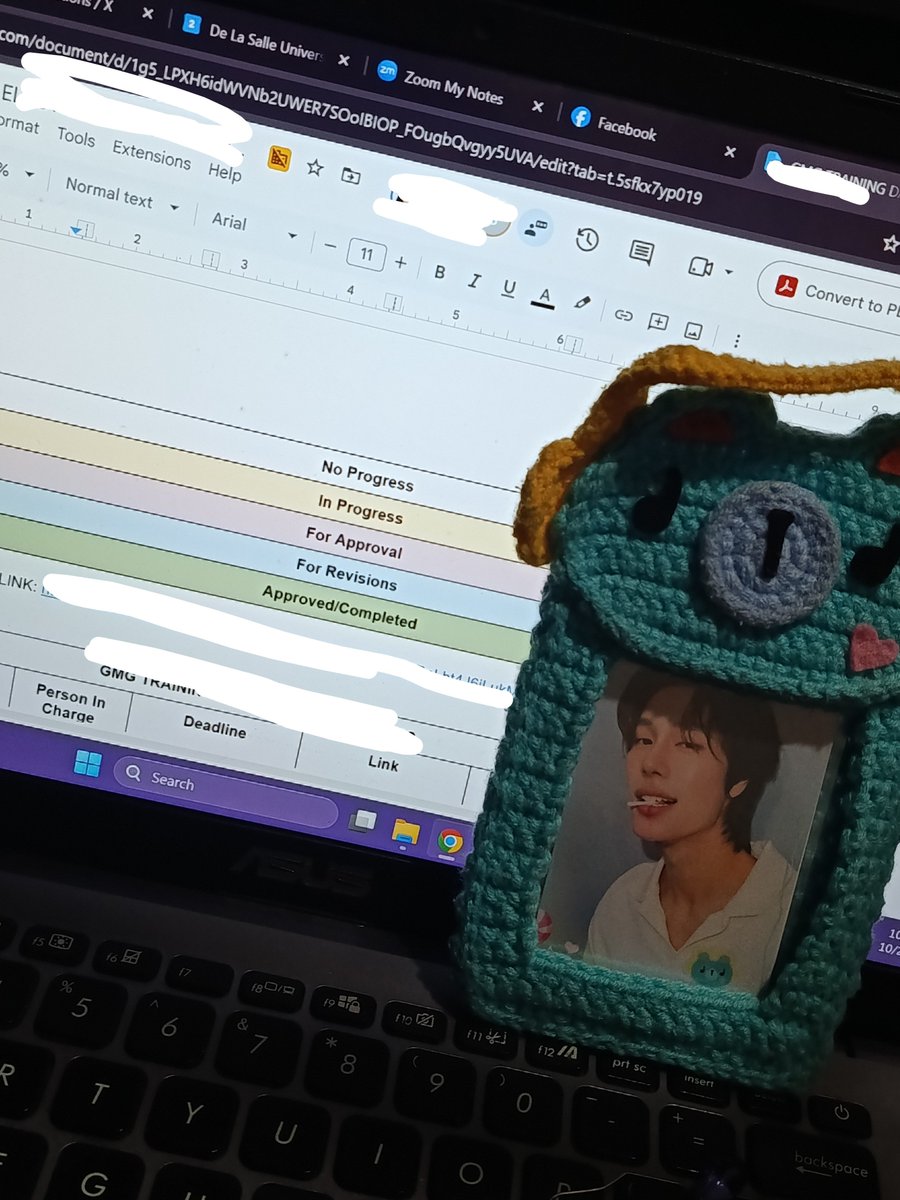Switch to the Zoom My Notes tab
The height and width of the screenshot is (1200, 900).
442,84
